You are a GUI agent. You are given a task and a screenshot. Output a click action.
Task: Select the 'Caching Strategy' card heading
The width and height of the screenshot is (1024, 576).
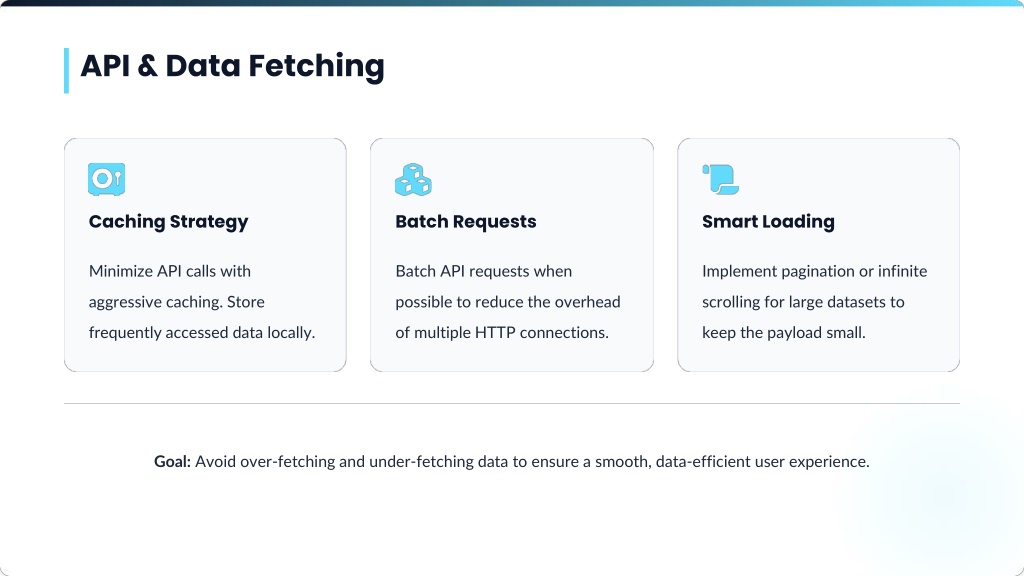click(x=168, y=222)
